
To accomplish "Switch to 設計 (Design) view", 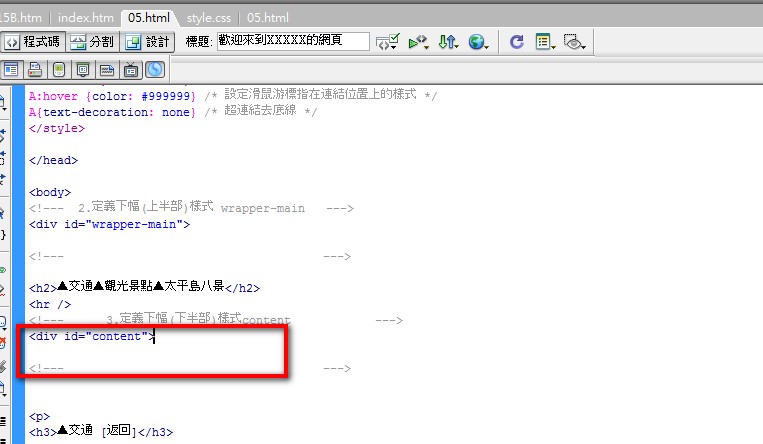I will click(149, 42).
